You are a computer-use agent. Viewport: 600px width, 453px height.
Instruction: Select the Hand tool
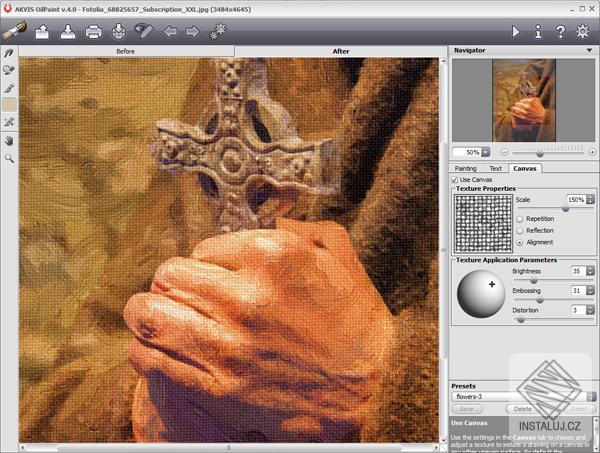[x=9, y=141]
